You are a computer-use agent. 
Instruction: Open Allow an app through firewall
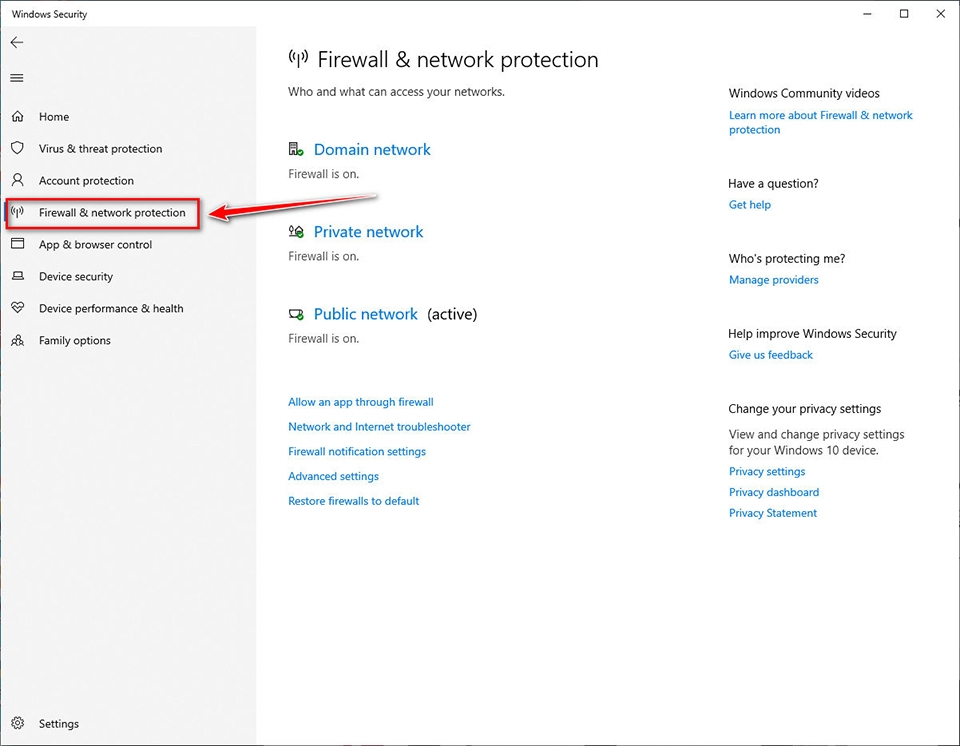360,401
